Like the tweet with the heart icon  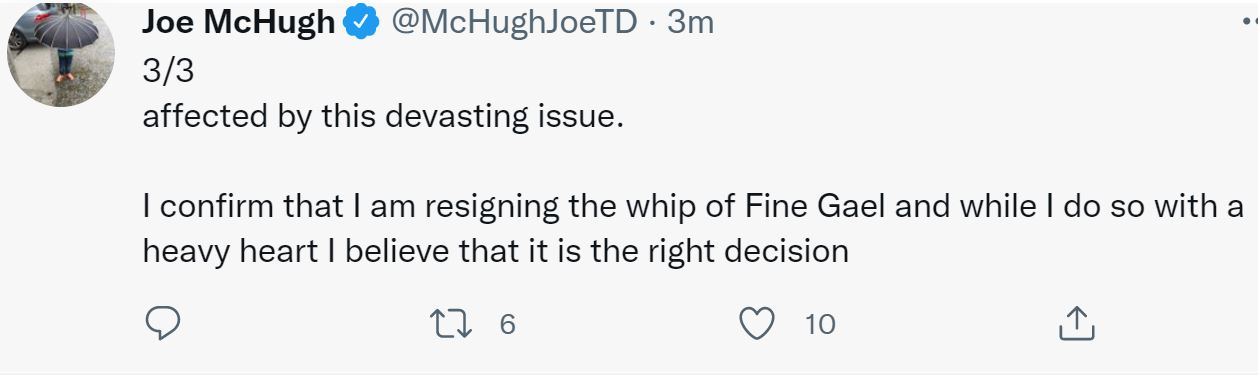[756, 323]
